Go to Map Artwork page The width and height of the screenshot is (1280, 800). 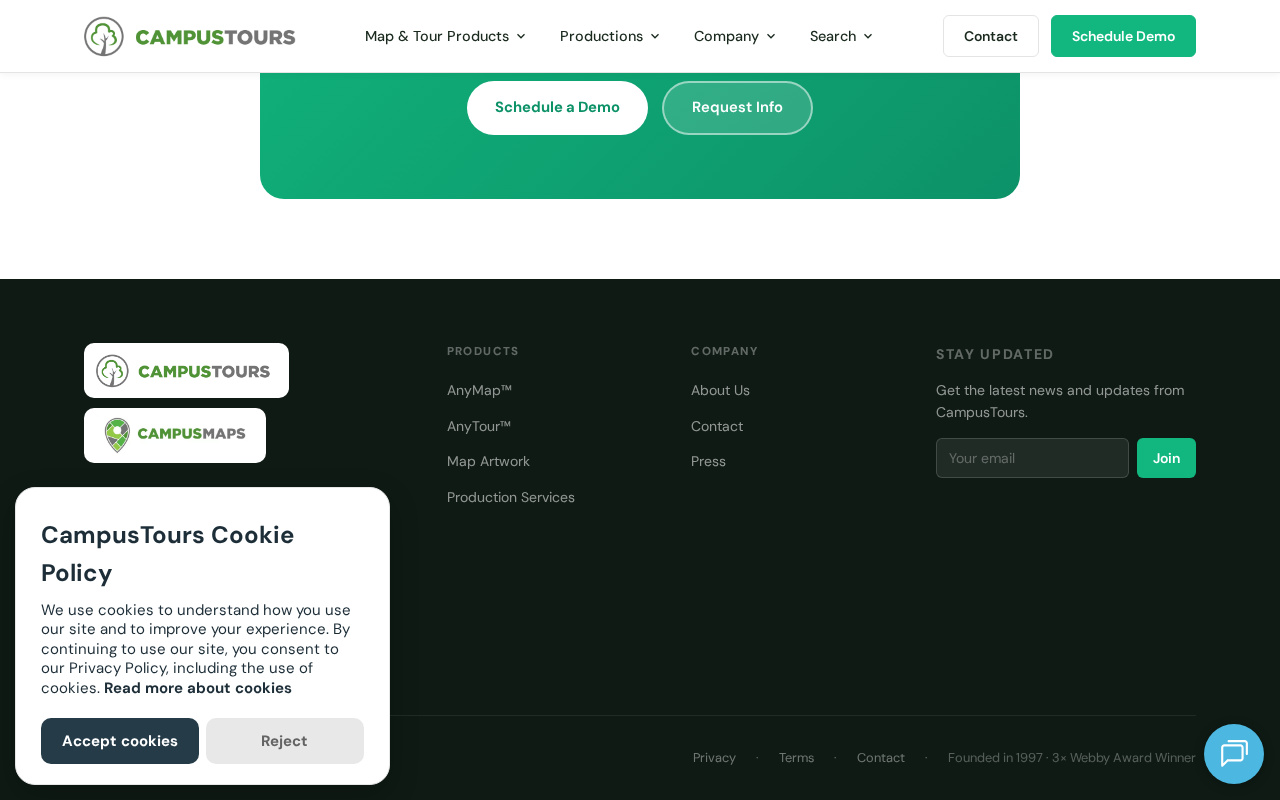(x=488, y=461)
